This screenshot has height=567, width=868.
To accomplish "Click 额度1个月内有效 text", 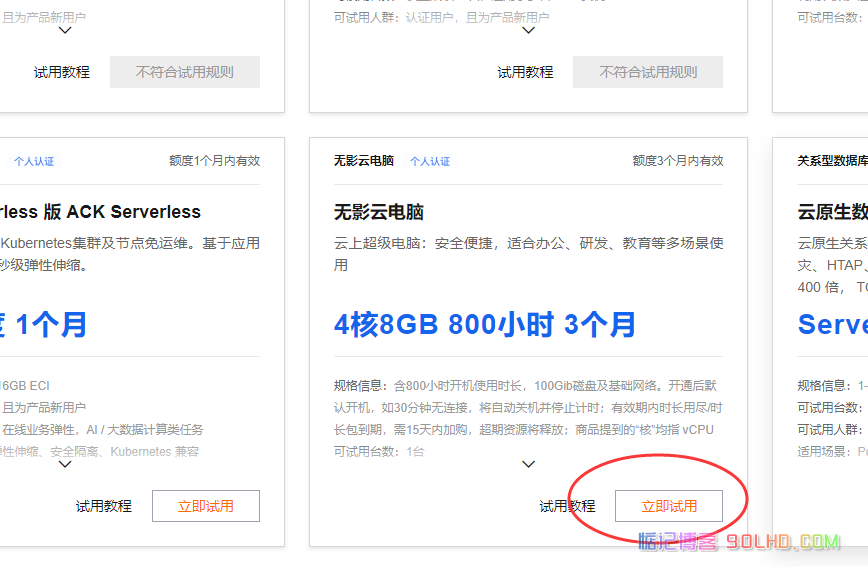I will (214, 161).
